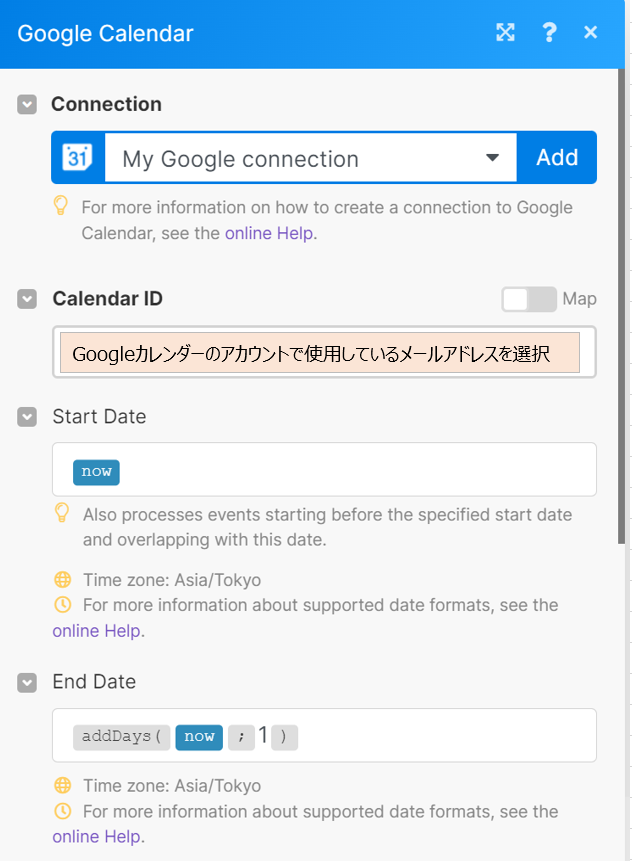The width and height of the screenshot is (632, 861).
Task: Click the clock icon under End Date
Action: click(x=63, y=810)
